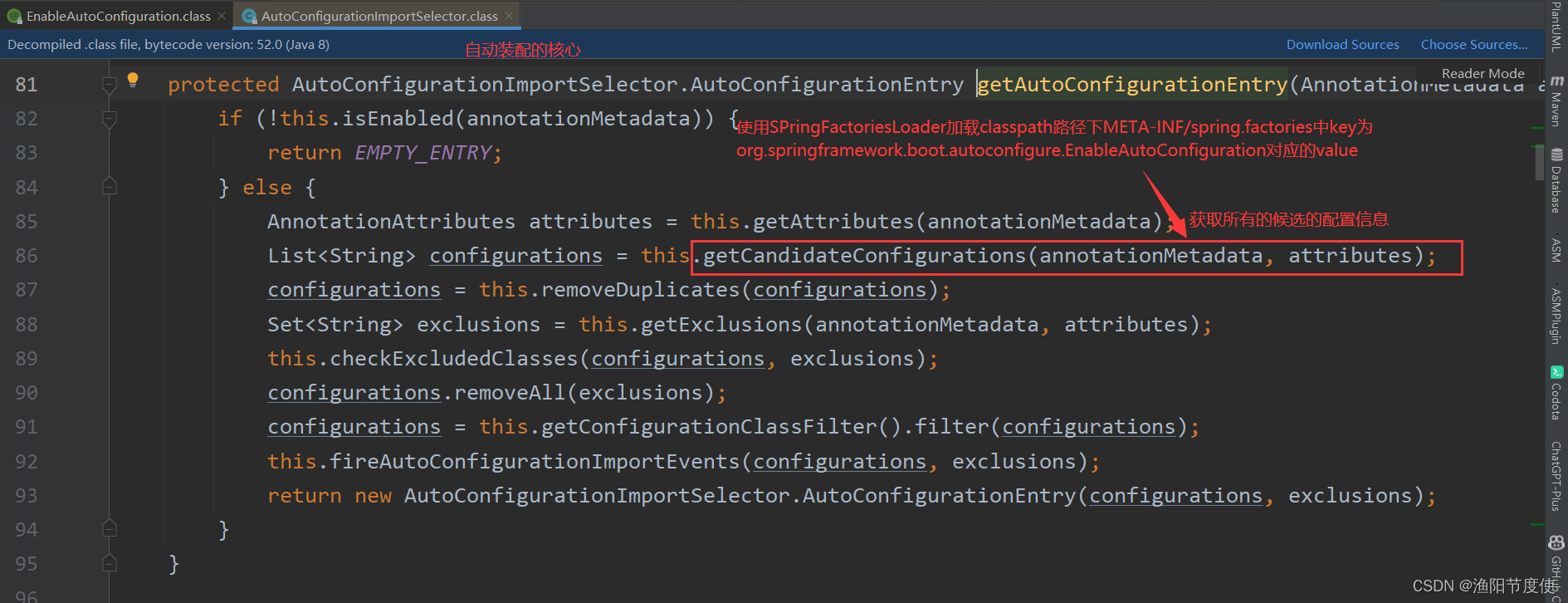Click getCandidateConfigurations call on line 86
The image size is (1568, 603).
coord(864,256)
